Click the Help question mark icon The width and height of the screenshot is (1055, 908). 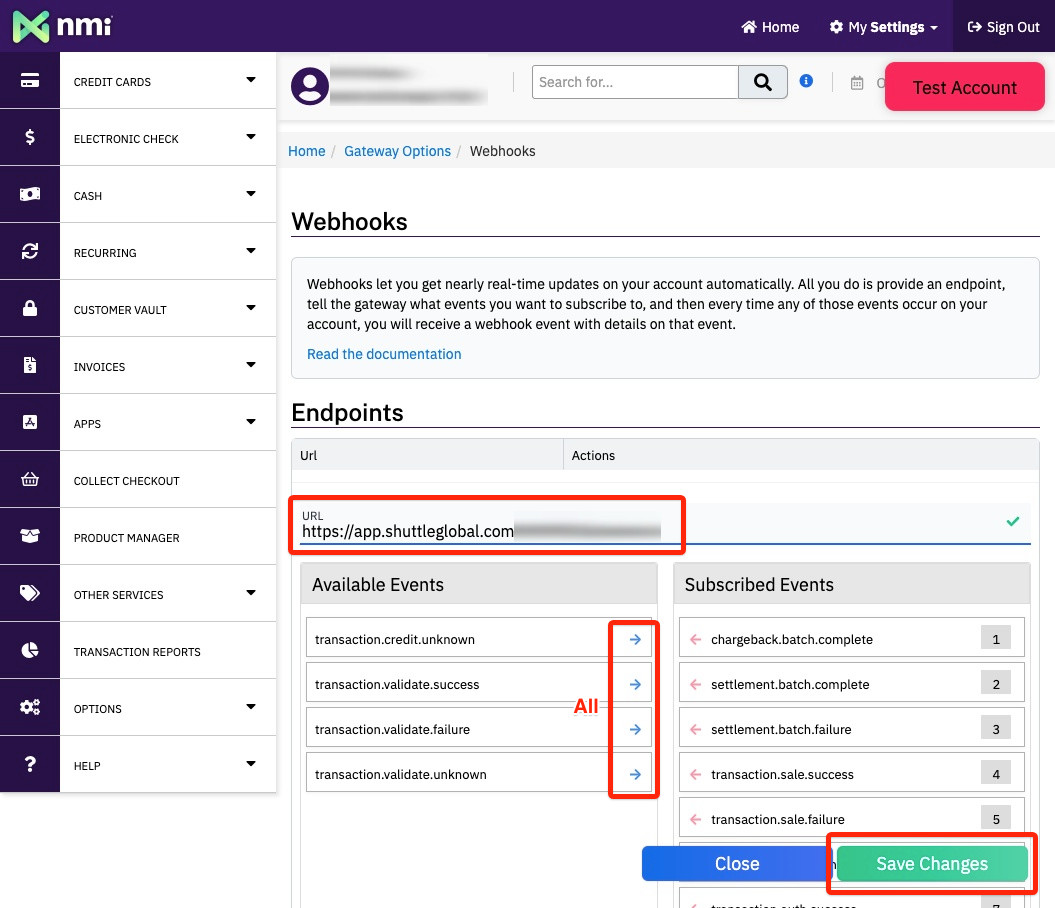[x=30, y=764]
